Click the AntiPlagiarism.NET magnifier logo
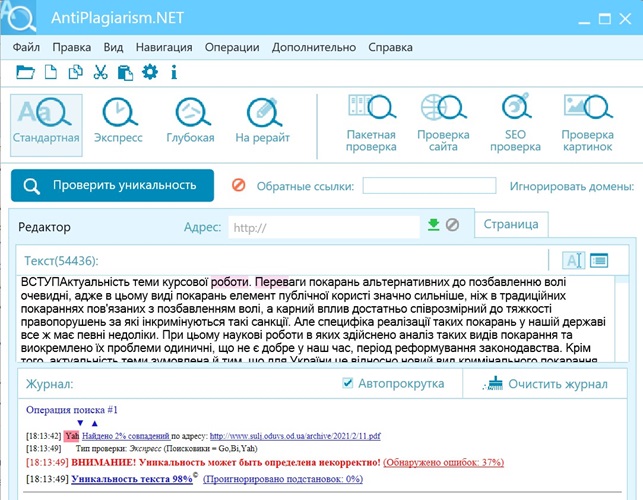Viewport: 643px width, 500px height. pos(19,17)
